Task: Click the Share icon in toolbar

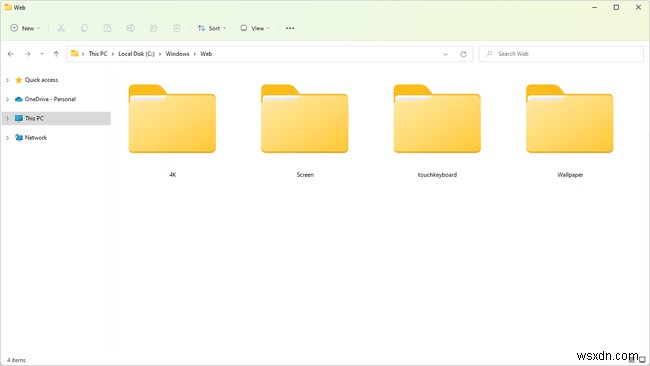Action: (153, 28)
